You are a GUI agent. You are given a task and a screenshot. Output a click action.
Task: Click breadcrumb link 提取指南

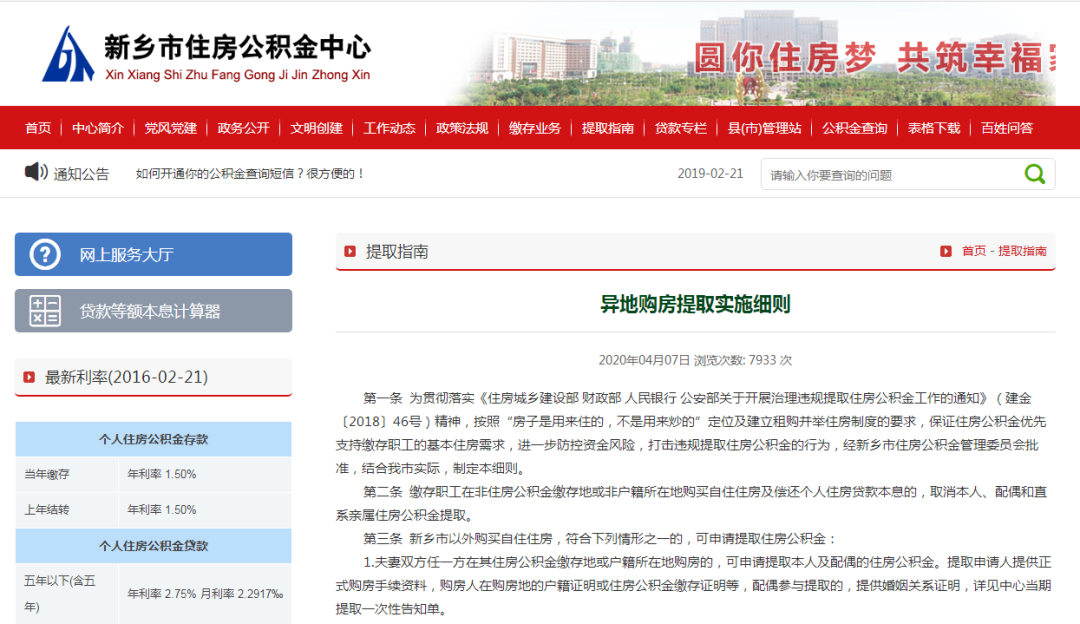point(1022,251)
